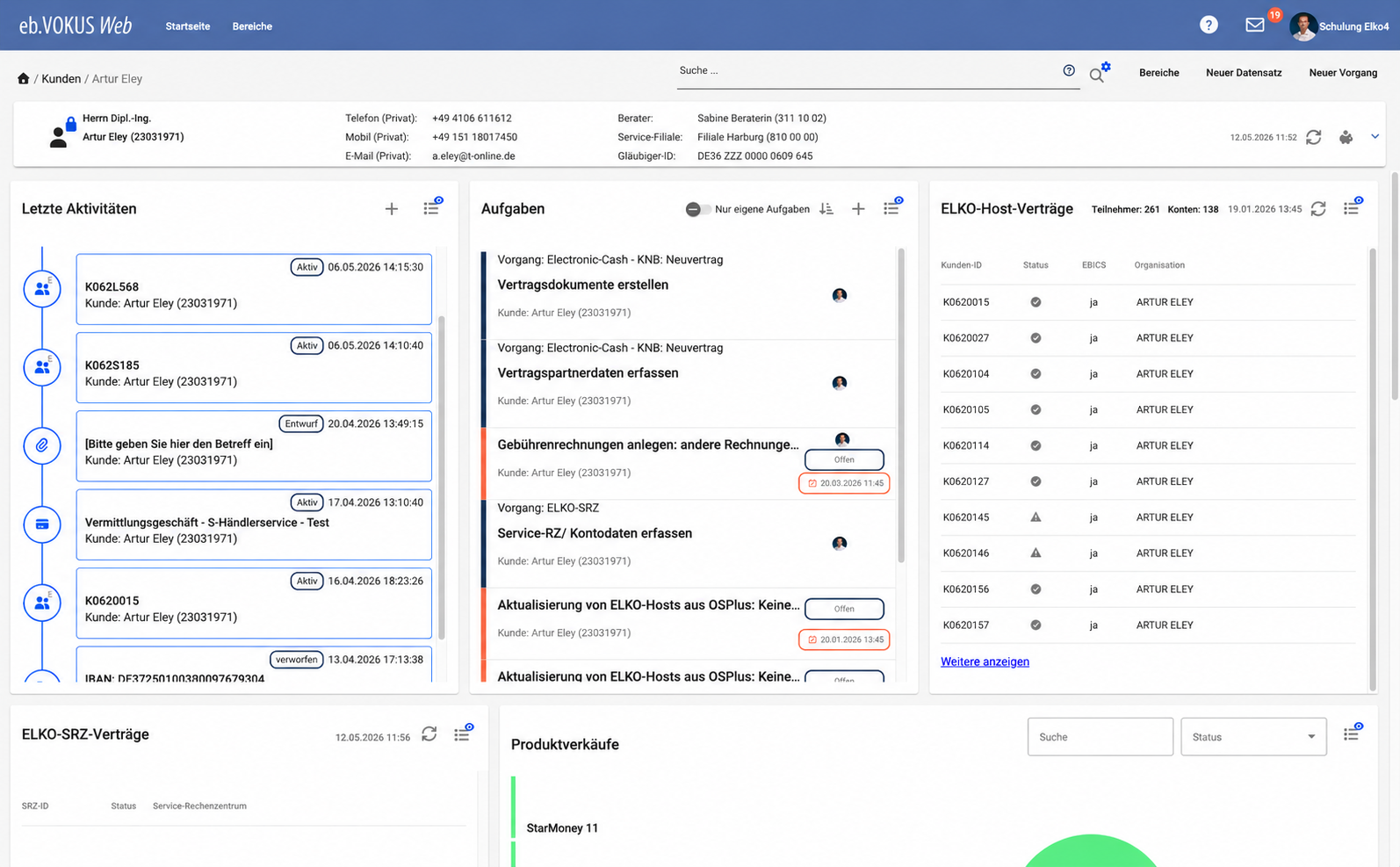
Task: Click email a.eley@t-online.de
Action: click(473, 156)
